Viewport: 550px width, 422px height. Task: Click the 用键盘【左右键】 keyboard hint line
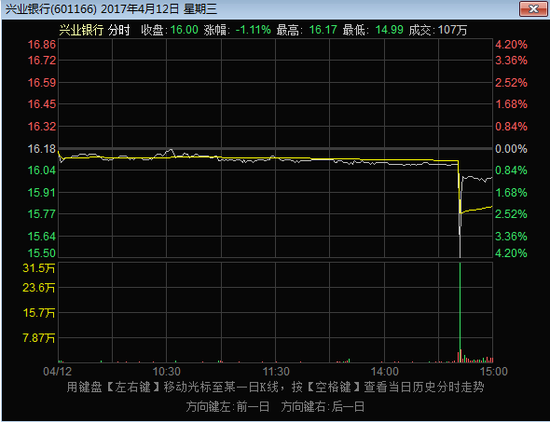coord(275,387)
